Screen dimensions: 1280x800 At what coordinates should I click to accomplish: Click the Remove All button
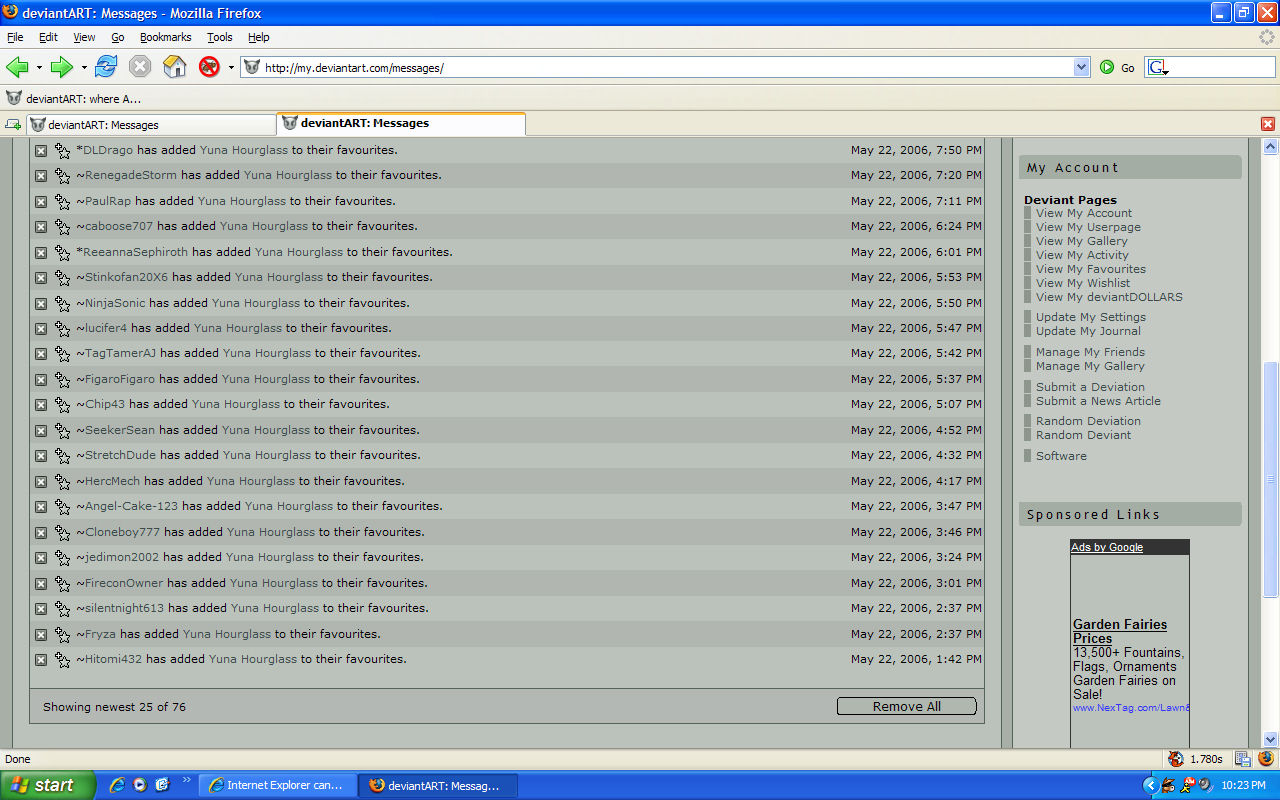pos(906,707)
